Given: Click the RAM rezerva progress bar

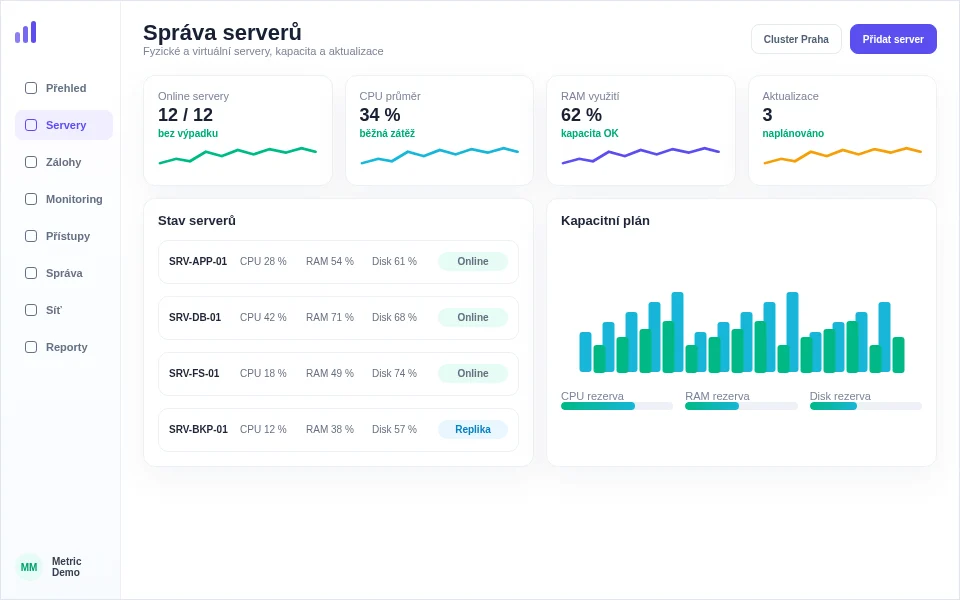Looking at the screenshot, I should pyautogui.click(x=741, y=406).
